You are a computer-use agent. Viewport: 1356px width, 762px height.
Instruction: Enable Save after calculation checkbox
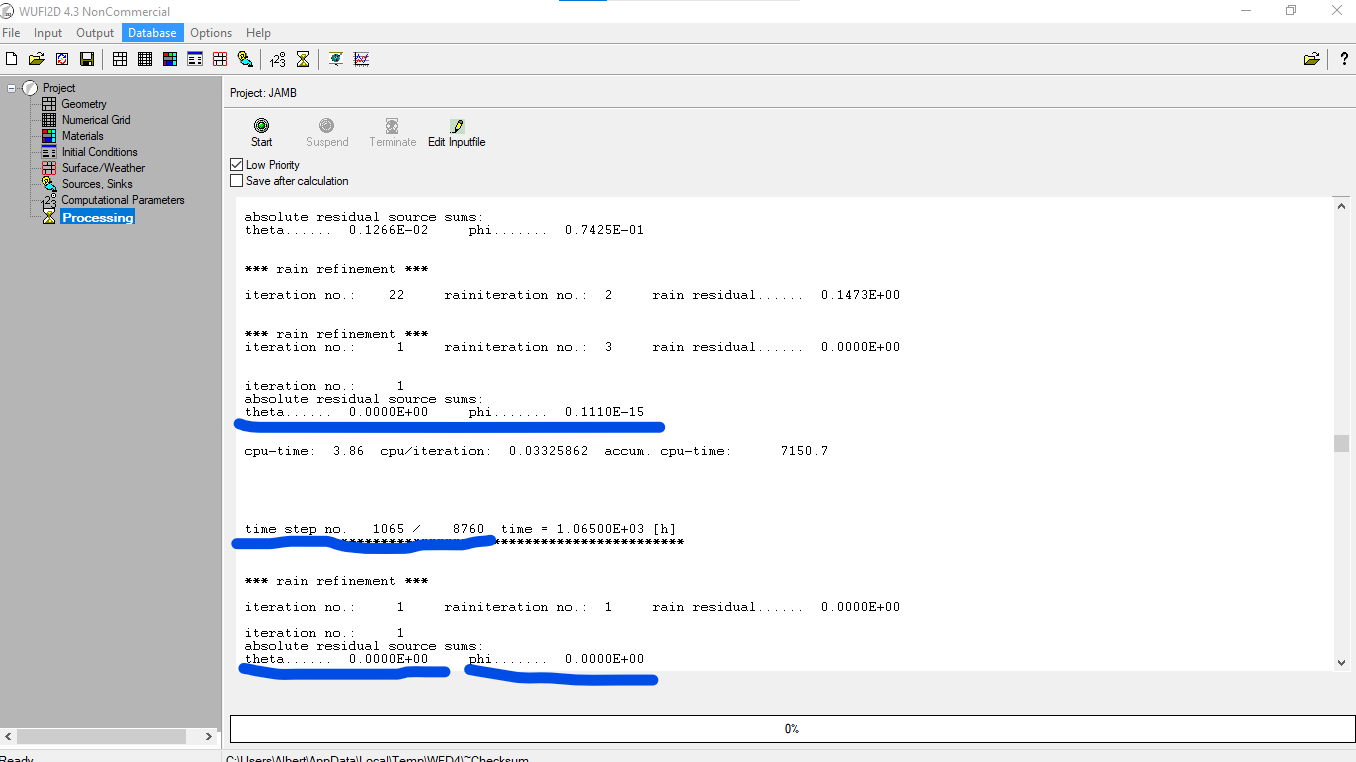pos(237,181)
